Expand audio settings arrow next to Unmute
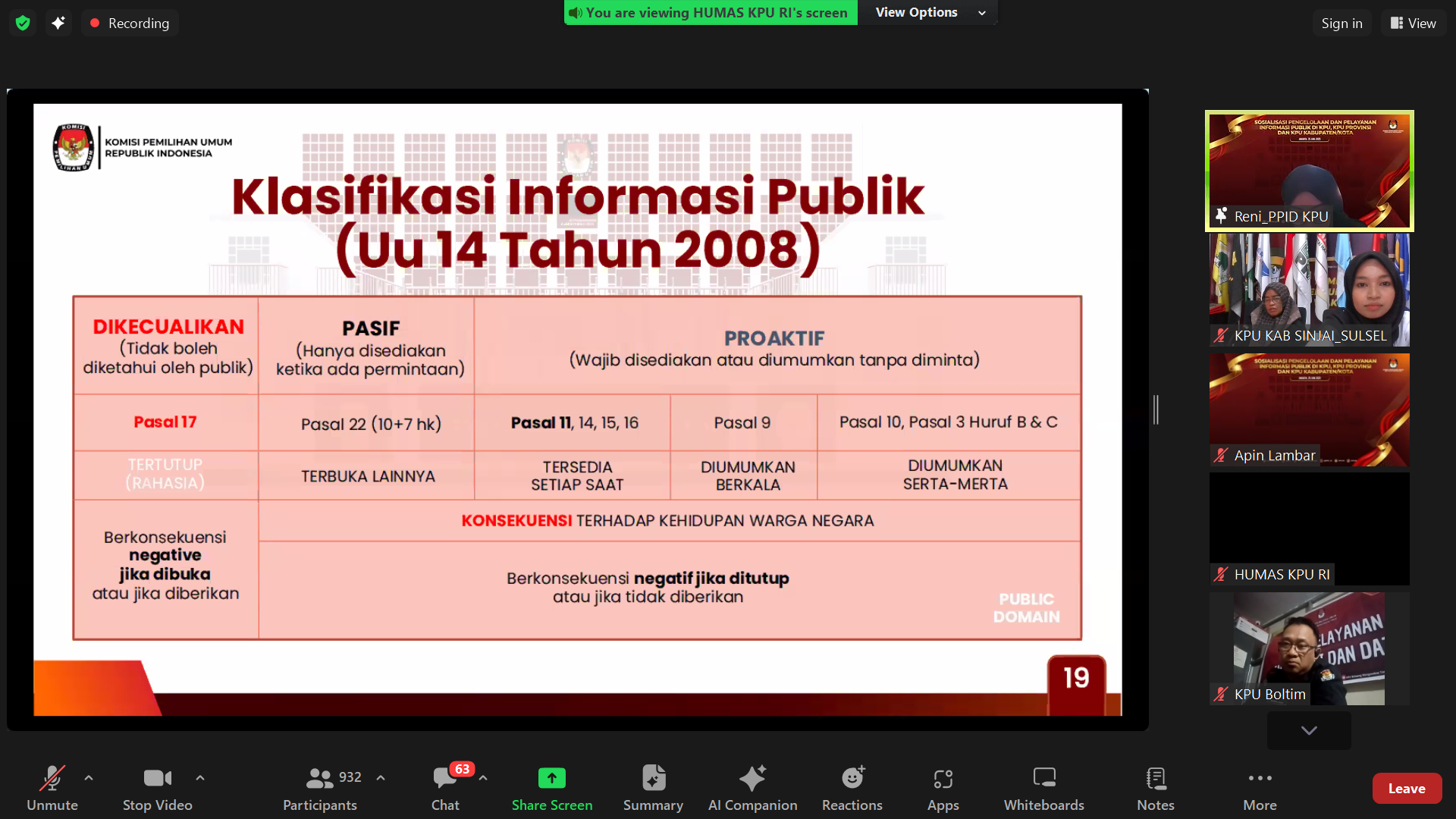This screenshot has width=1456, height=819. (x=89, y=778)
